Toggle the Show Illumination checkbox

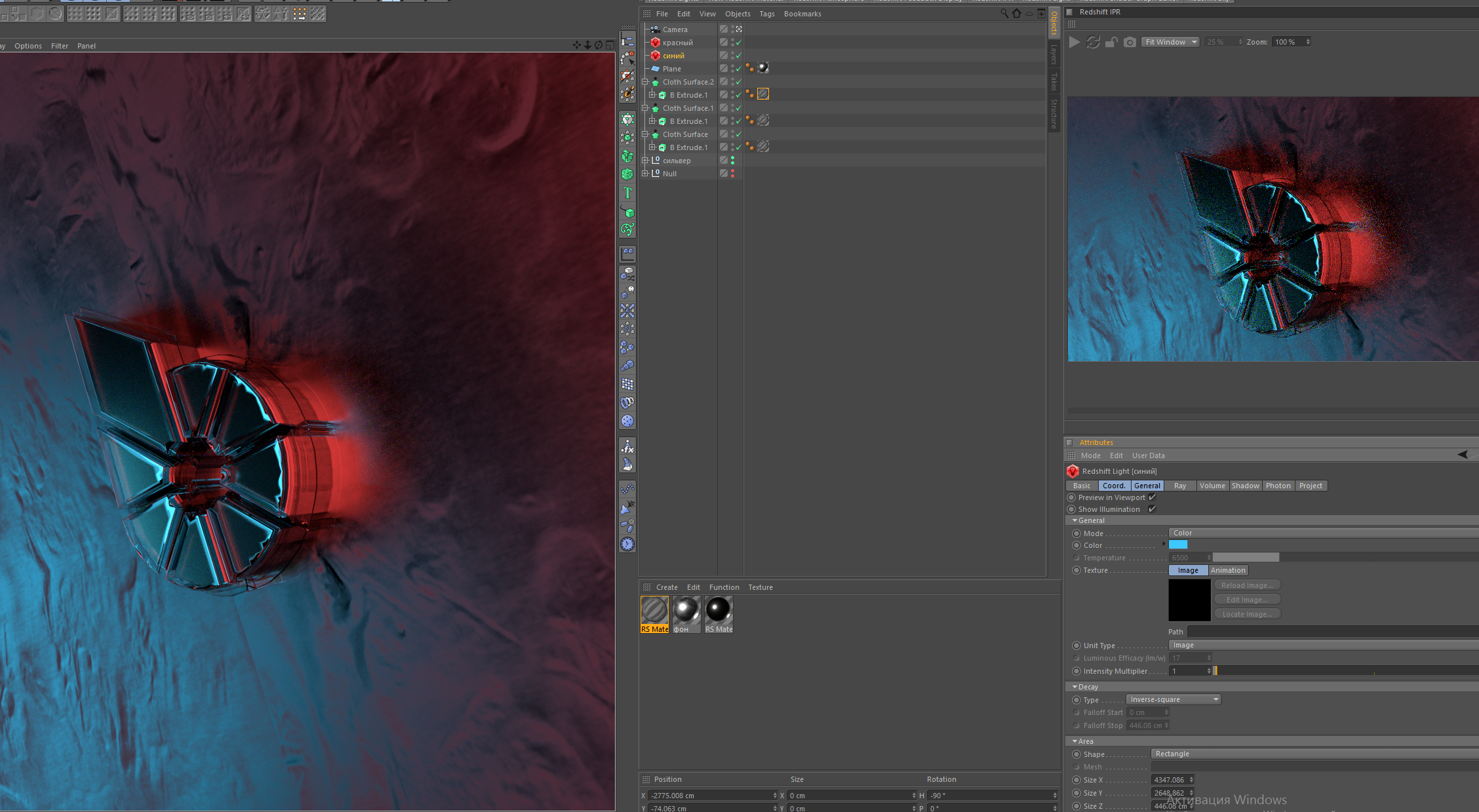(1152, 509)
